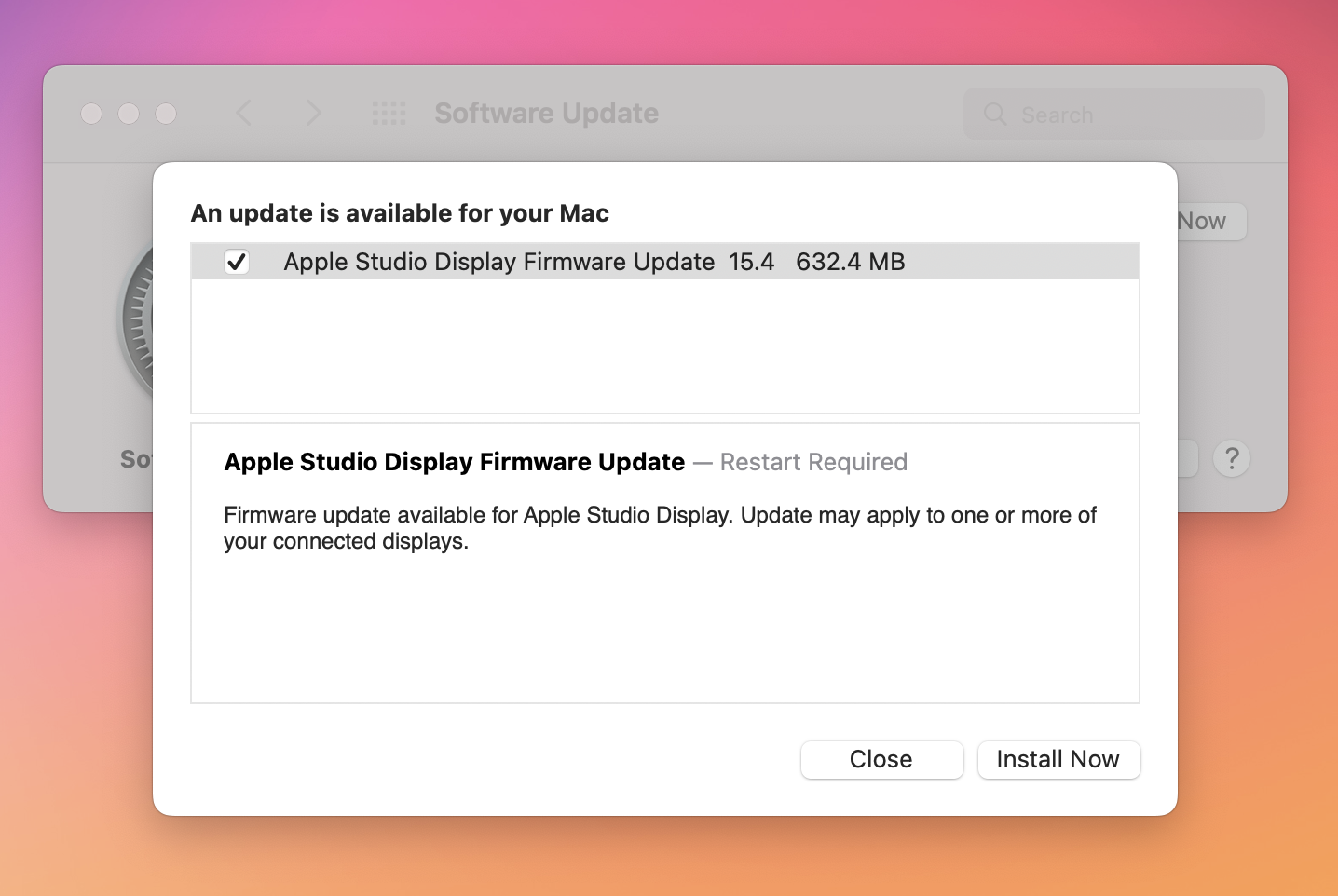Image resolution: width=1338 pixels, height=896 pixels.
Task: Click the green zoom window button
Action: tap(166, 114)
